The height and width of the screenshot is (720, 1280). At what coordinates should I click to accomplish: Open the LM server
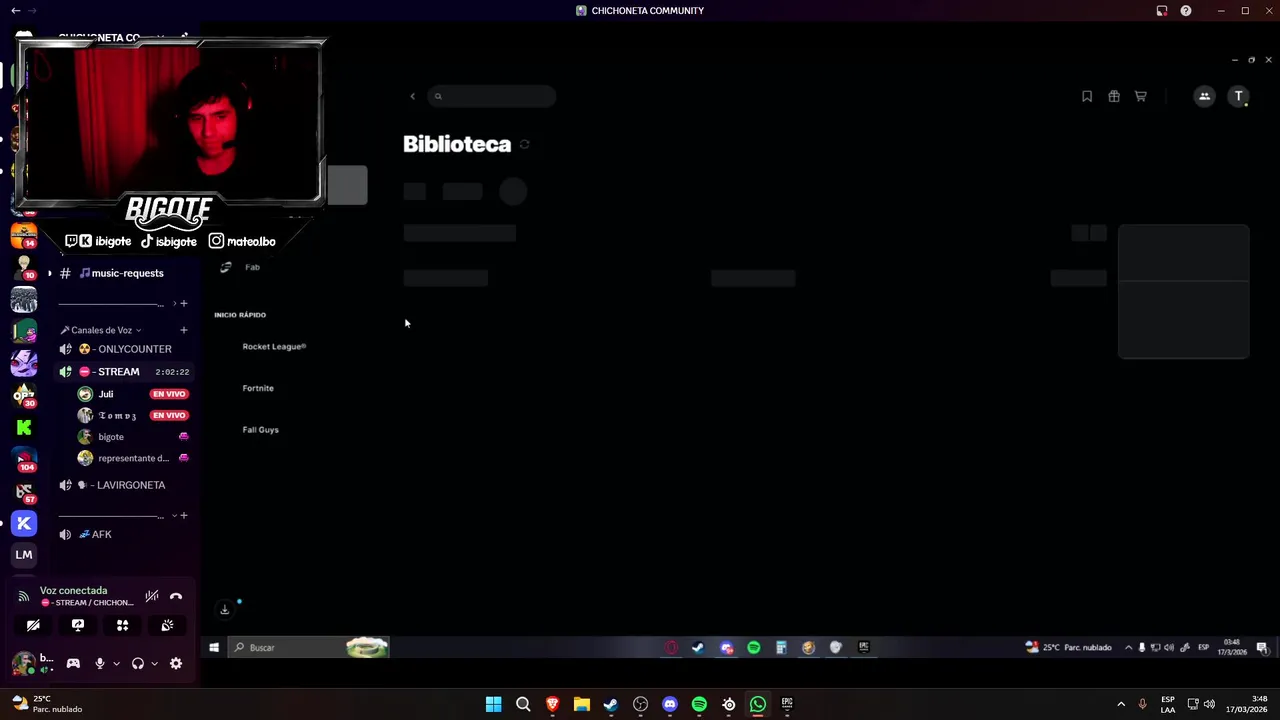click(x=24, y=555)
